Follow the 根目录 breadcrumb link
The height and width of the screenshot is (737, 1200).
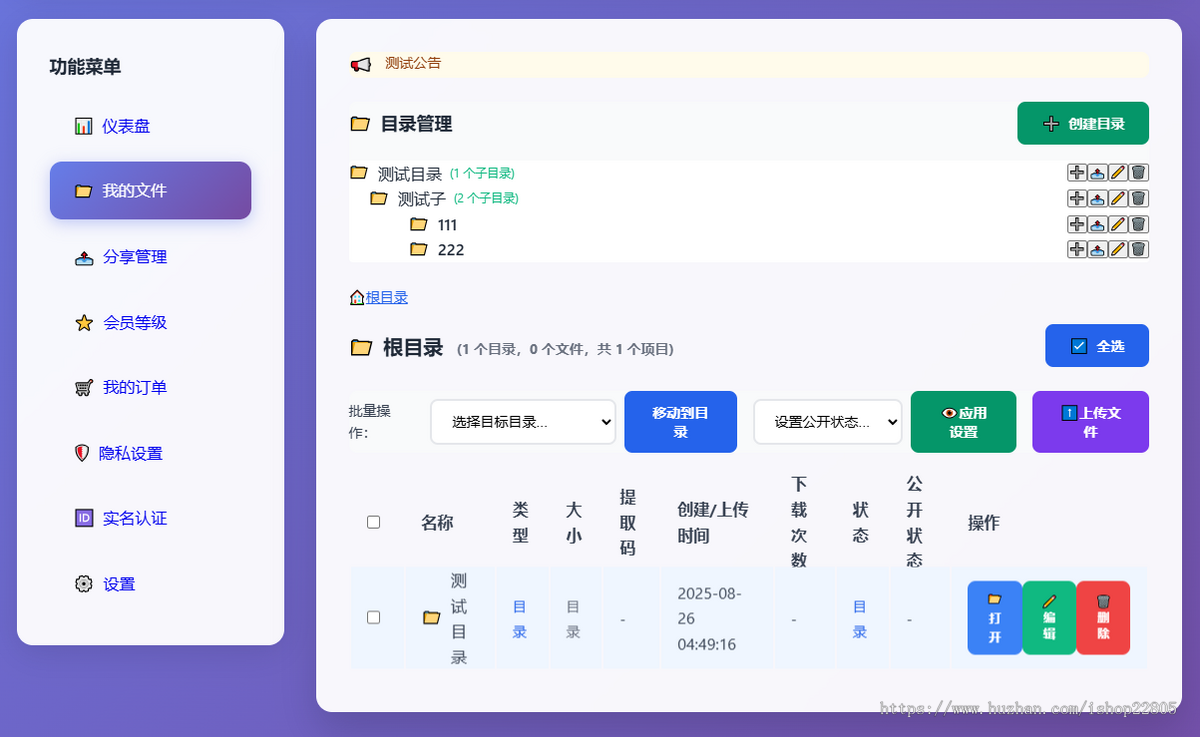pos(387,297)
